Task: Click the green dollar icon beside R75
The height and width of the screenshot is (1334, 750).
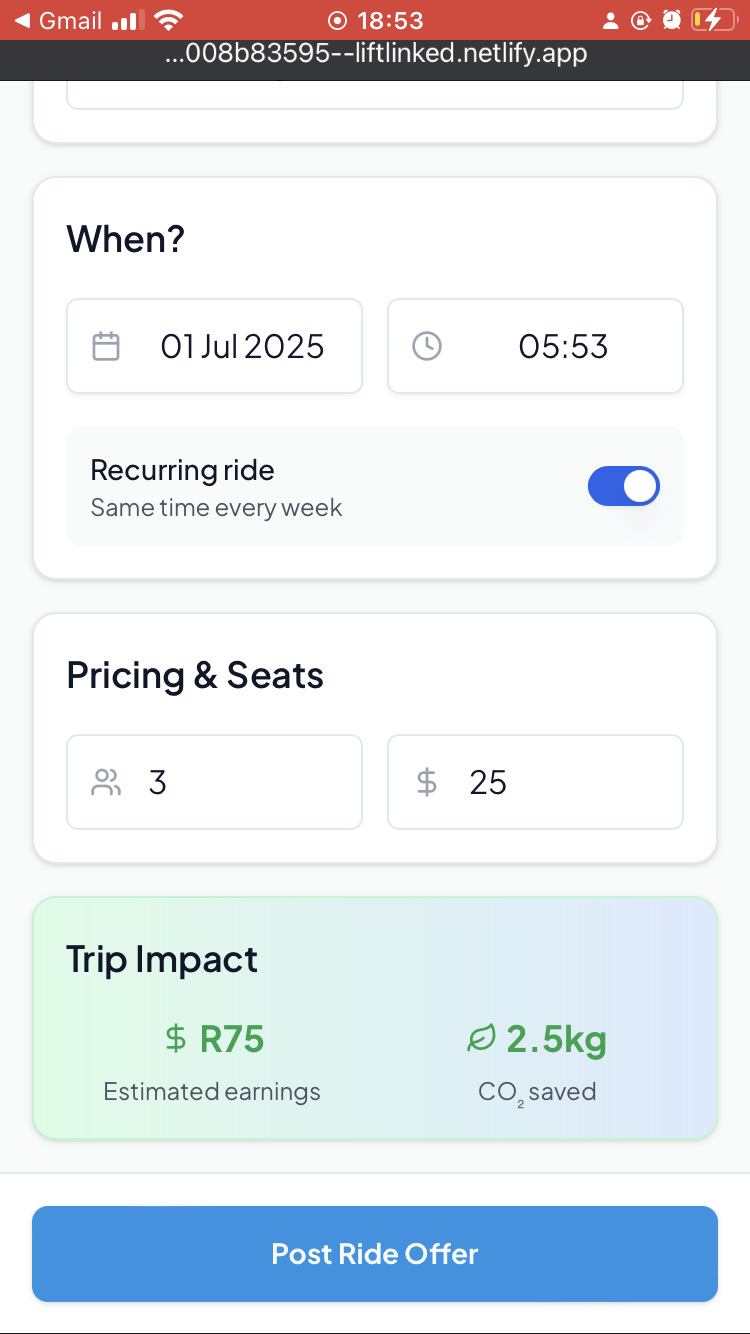Action: 176,1040
